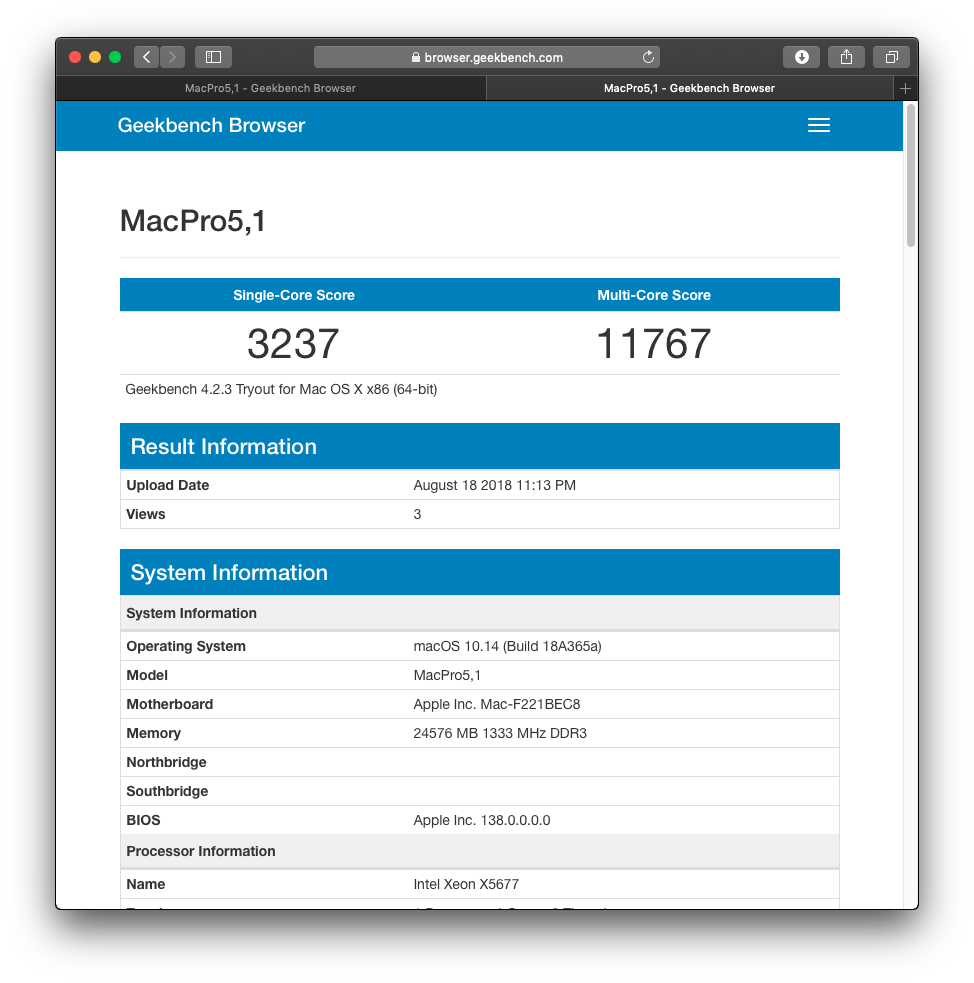Show all tabs overview button

click(x=891, y=57)
